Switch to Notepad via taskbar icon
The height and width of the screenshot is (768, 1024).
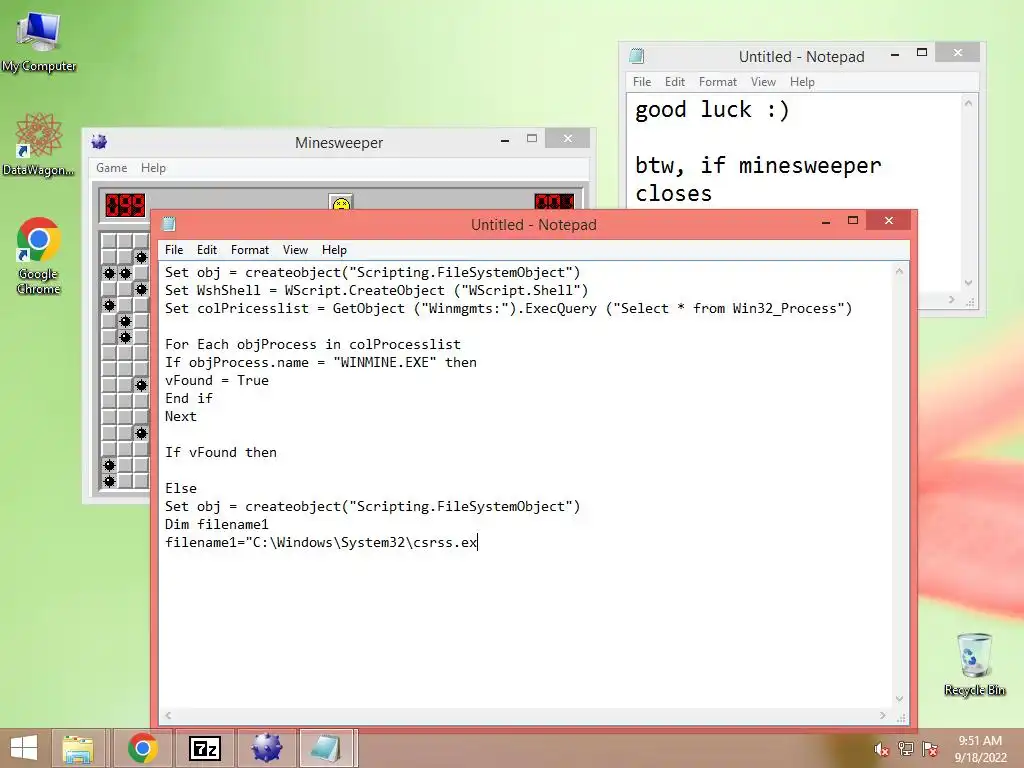[327, 748]
